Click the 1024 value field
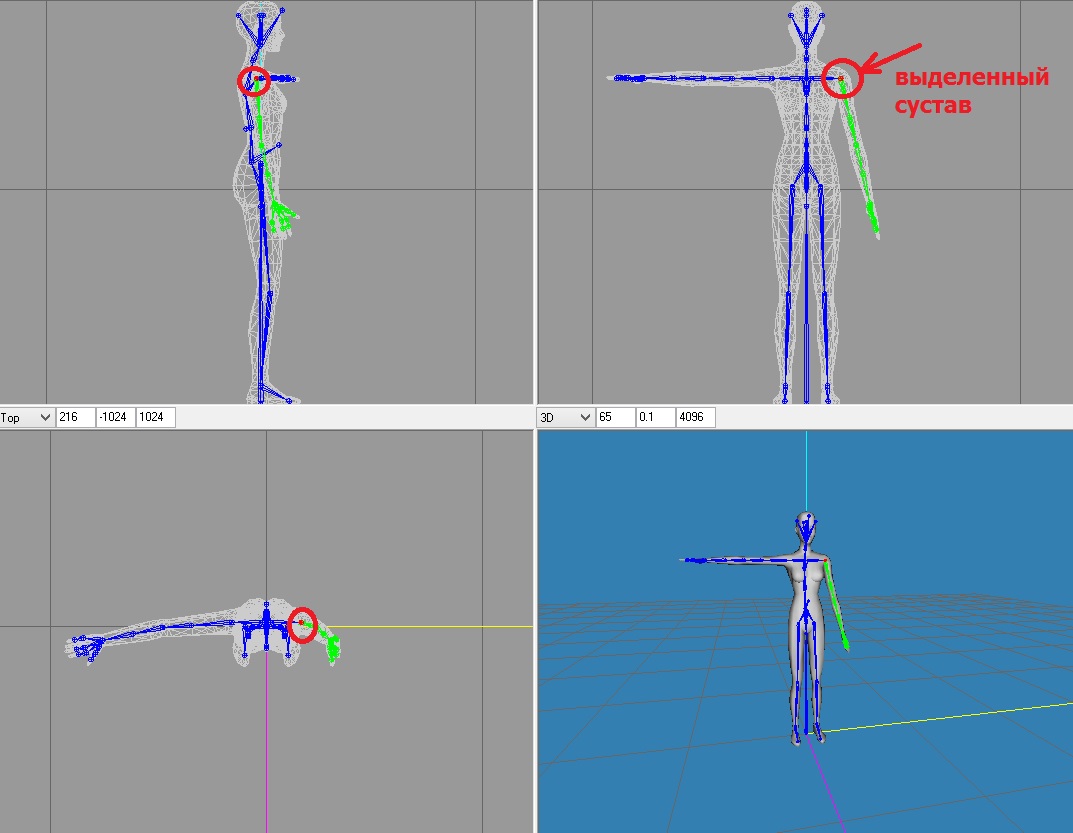Screen dimensions: 1073x833 point(155,417)
